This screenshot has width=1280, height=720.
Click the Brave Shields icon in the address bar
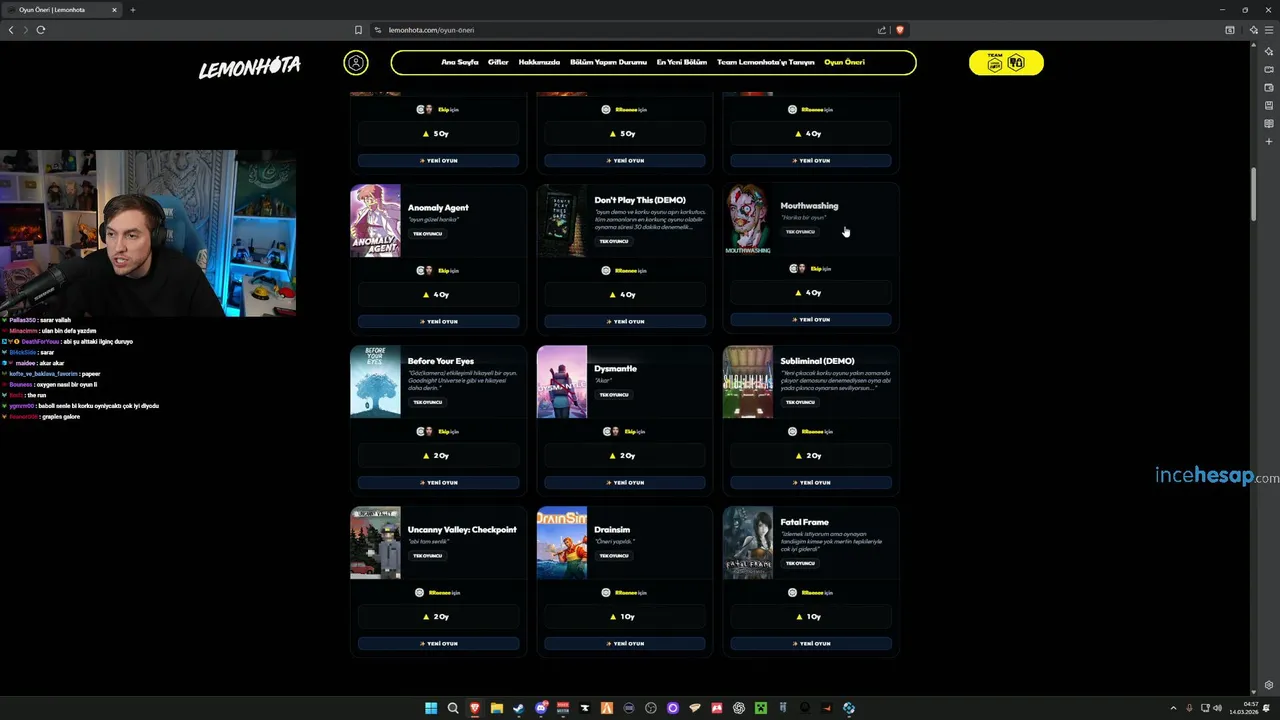(x=900, y=30)
